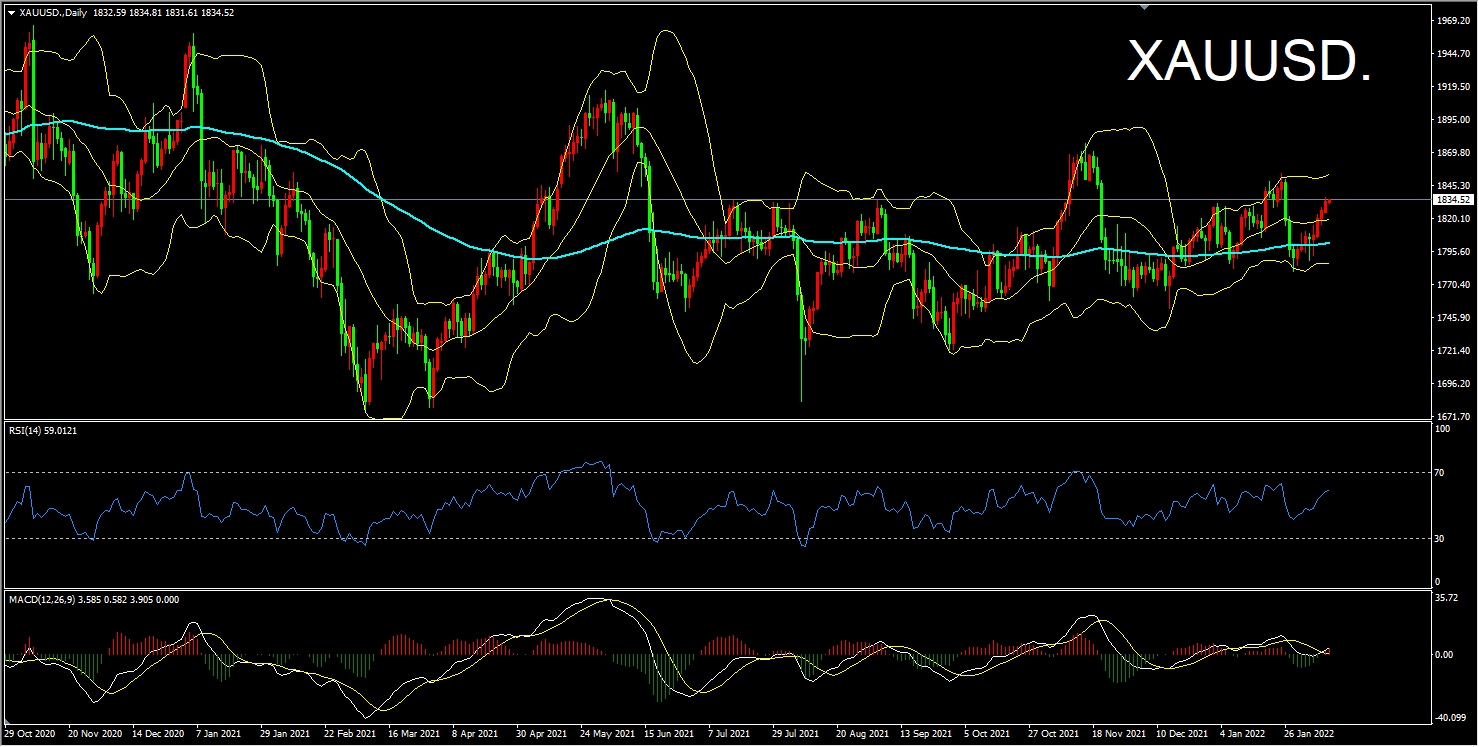The image size is (1479, 747).
Task: Click the 15 Jun 2021 date label
Action: [x=667, y=734]
